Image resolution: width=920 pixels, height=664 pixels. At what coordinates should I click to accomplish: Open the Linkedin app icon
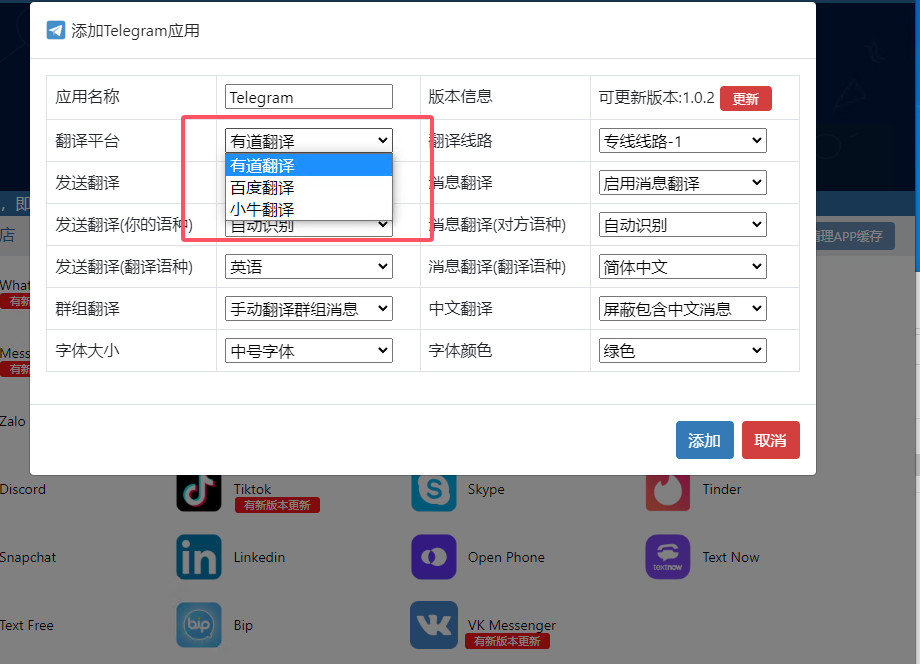tap(199, 557)
